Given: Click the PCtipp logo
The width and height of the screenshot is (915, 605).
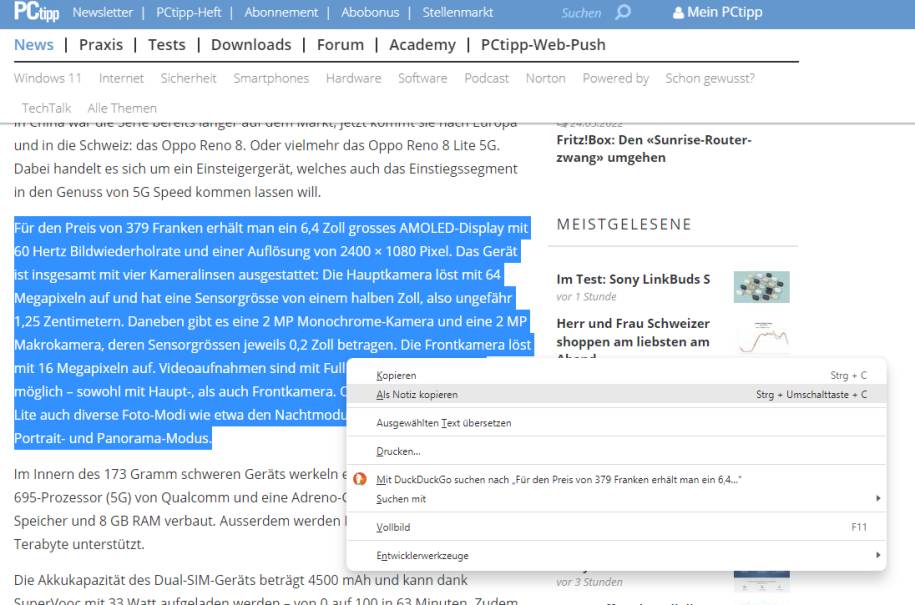Looking at the screenshot, I should (x=36, y=11).
